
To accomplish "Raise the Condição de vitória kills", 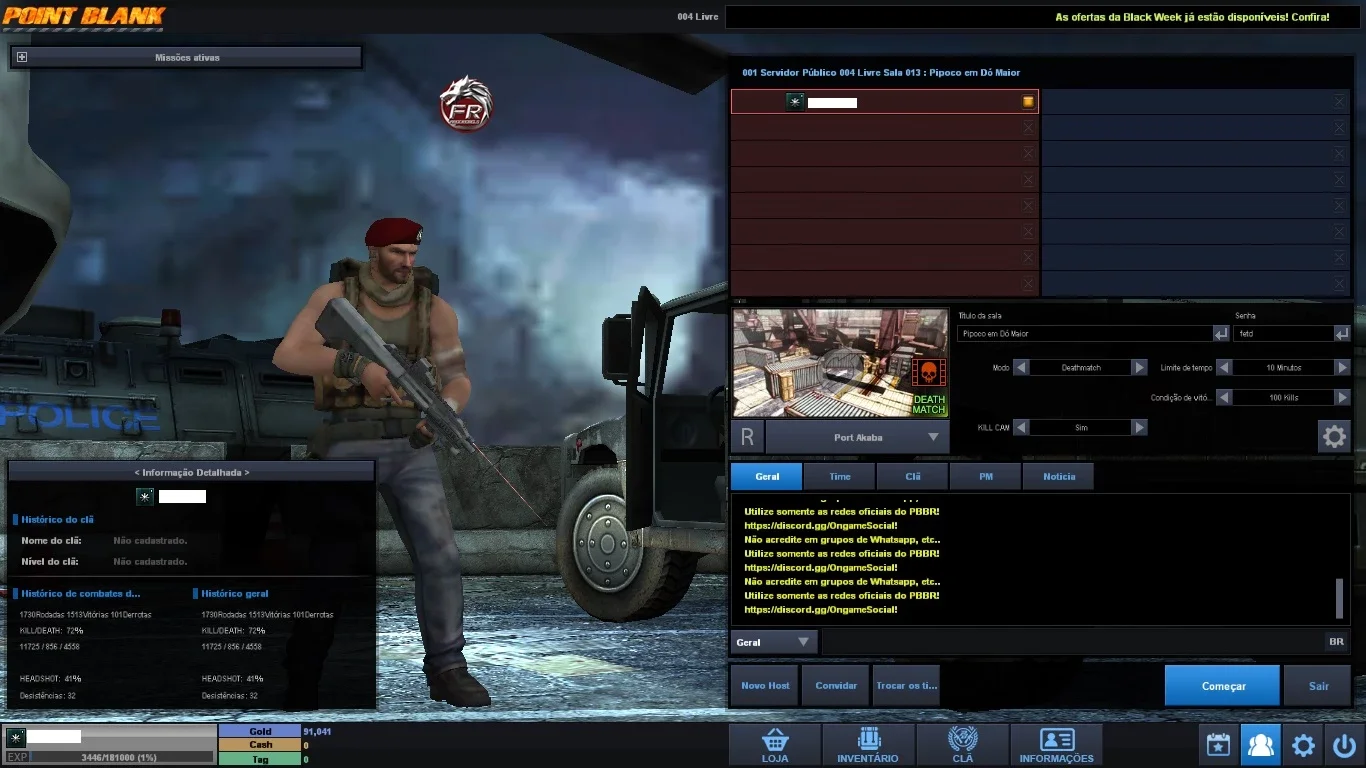I will coord(1342,398).
